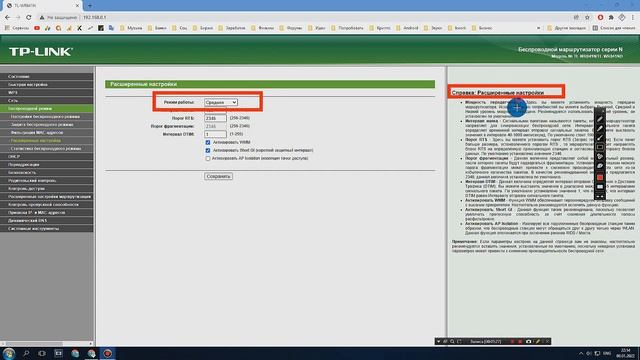Open Динамический DNS menu item

point(47,220)
